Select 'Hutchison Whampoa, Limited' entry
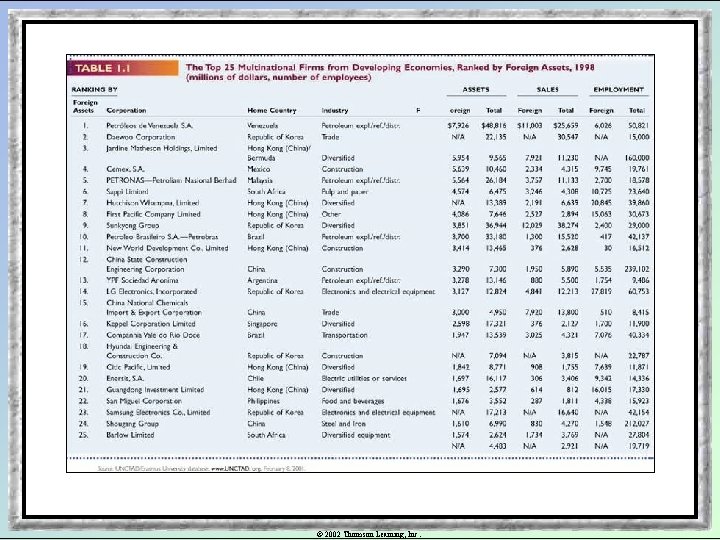720x540 pixels. [x=153, y=203]
